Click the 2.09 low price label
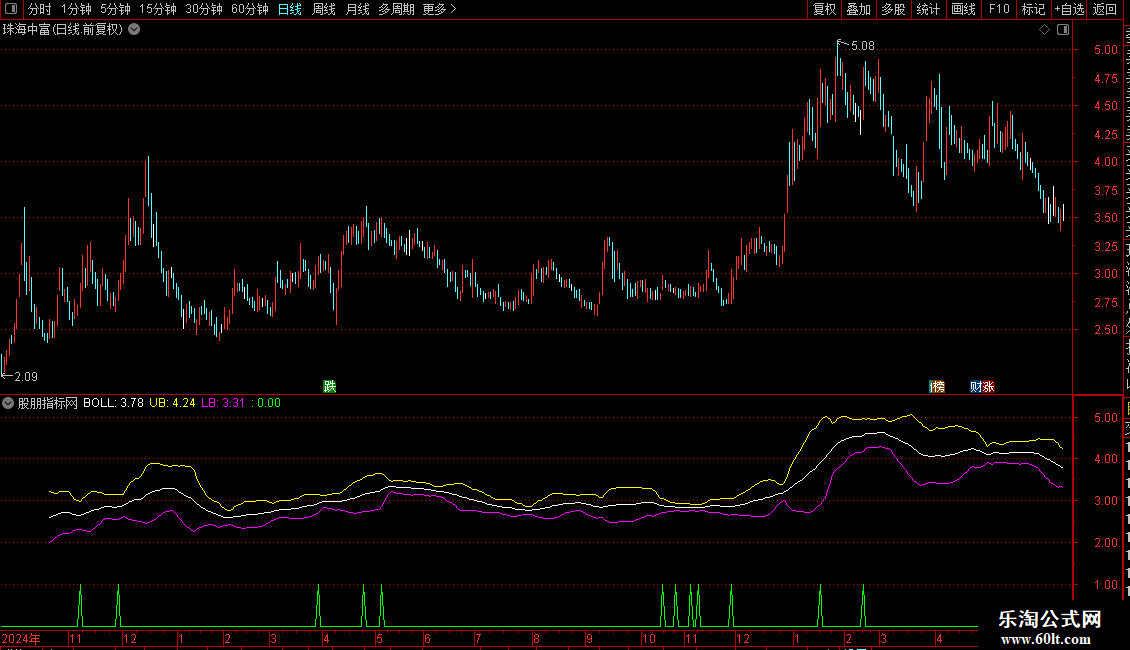The height and width of the screenshot is (650, 1130). tap(26, 377)
